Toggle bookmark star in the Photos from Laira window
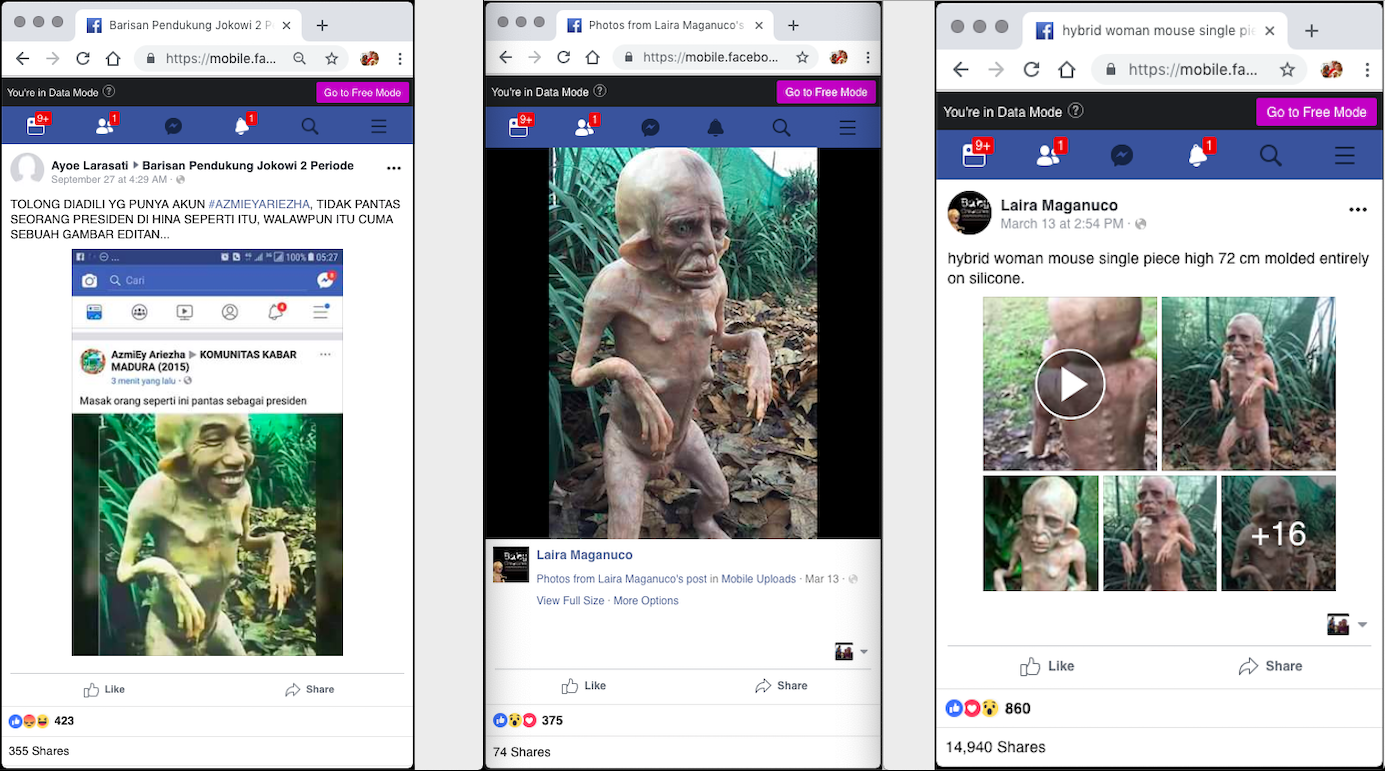The image size is (1385, 771). (x=802, y=58)
